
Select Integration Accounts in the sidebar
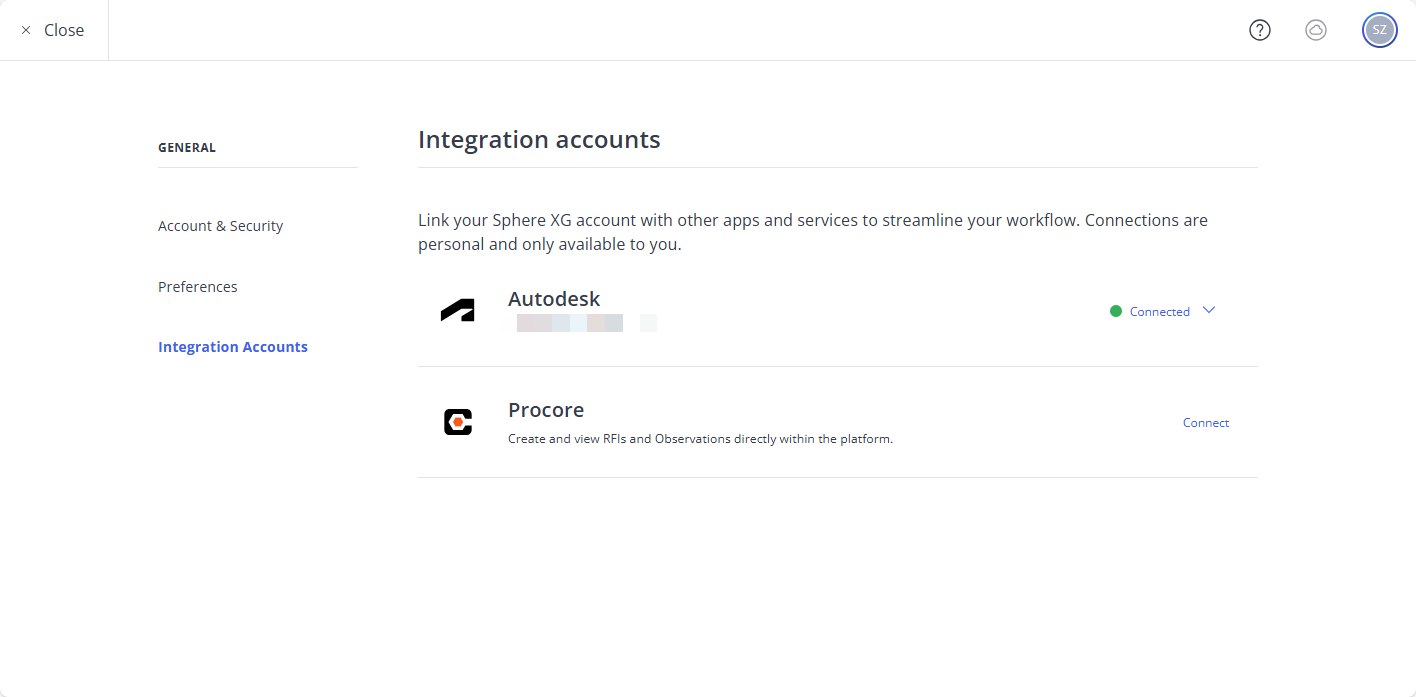tap(232, 347)
